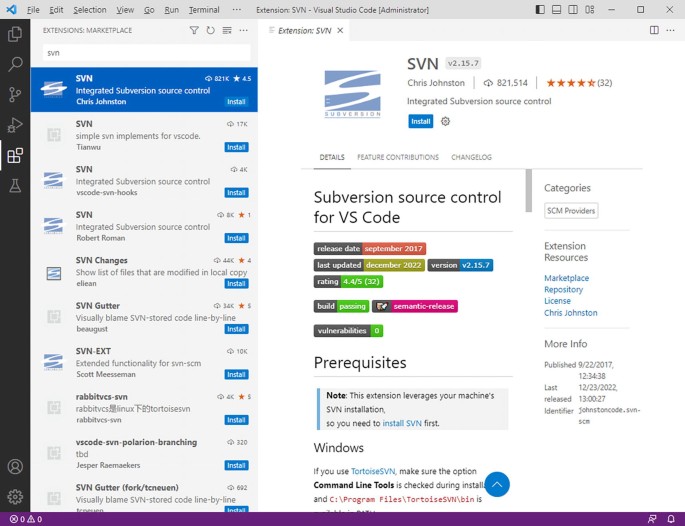Switch to the Feature Contributions tab
The height and width of the screenshot is (526, 685).
tap(398, 157)
